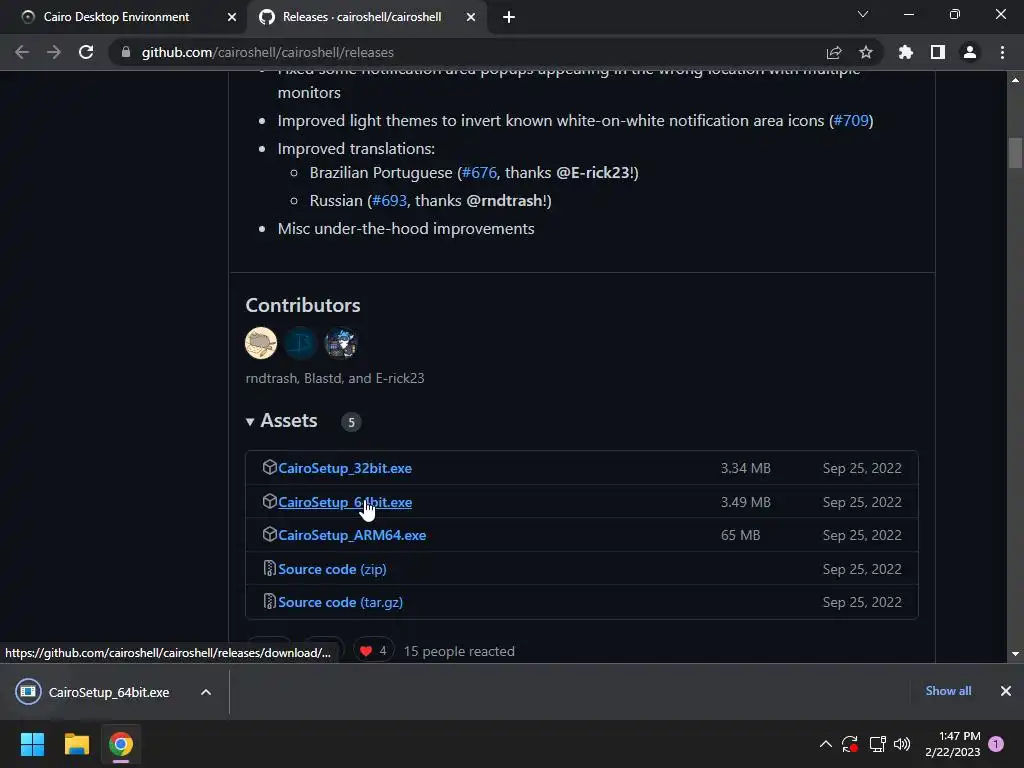The image size is (1024, 768).
Task: Open pull request link #676
Action: 479,173
